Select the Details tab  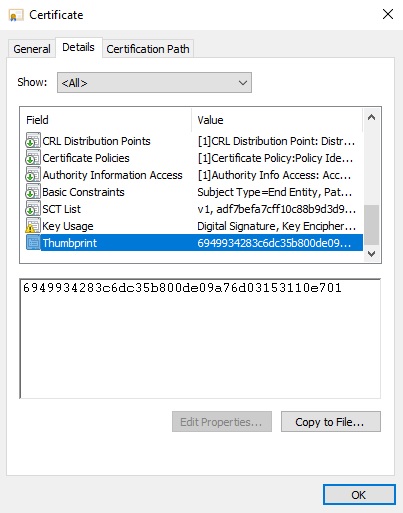pos(78,47)
